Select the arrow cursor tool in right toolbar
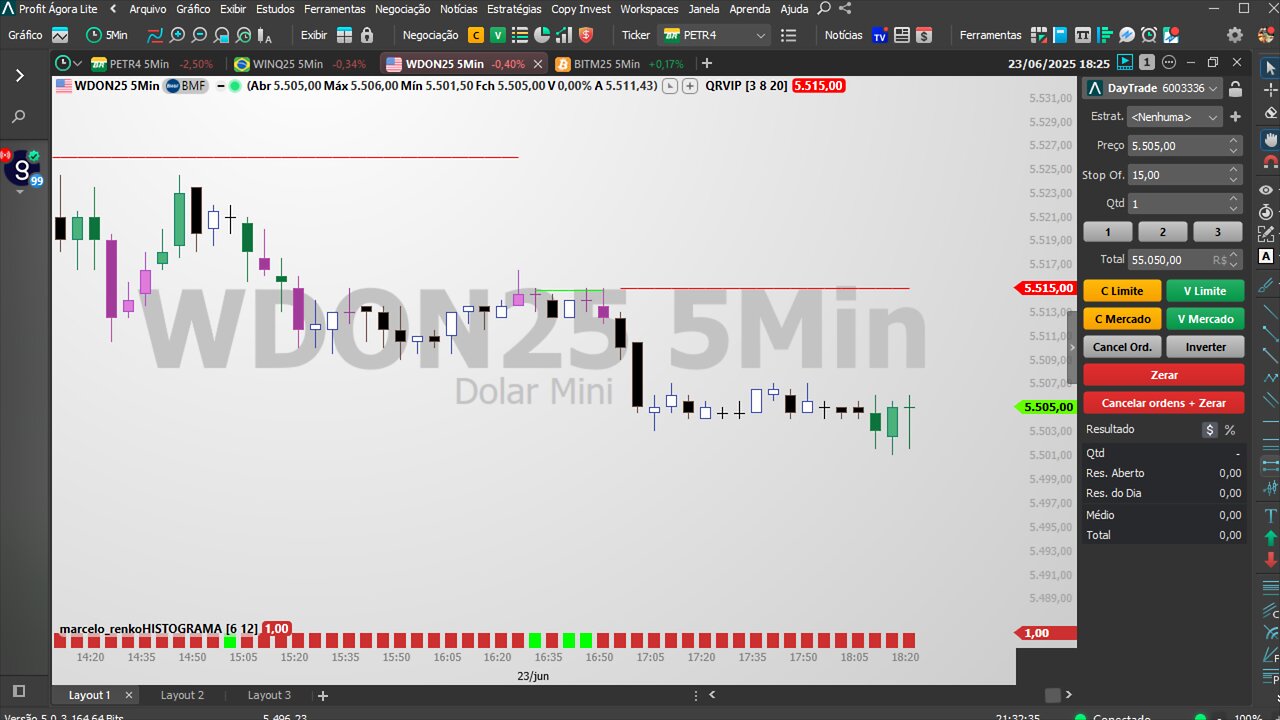1280x720 pixels. pyautogui.click(x=1269, y=68)
